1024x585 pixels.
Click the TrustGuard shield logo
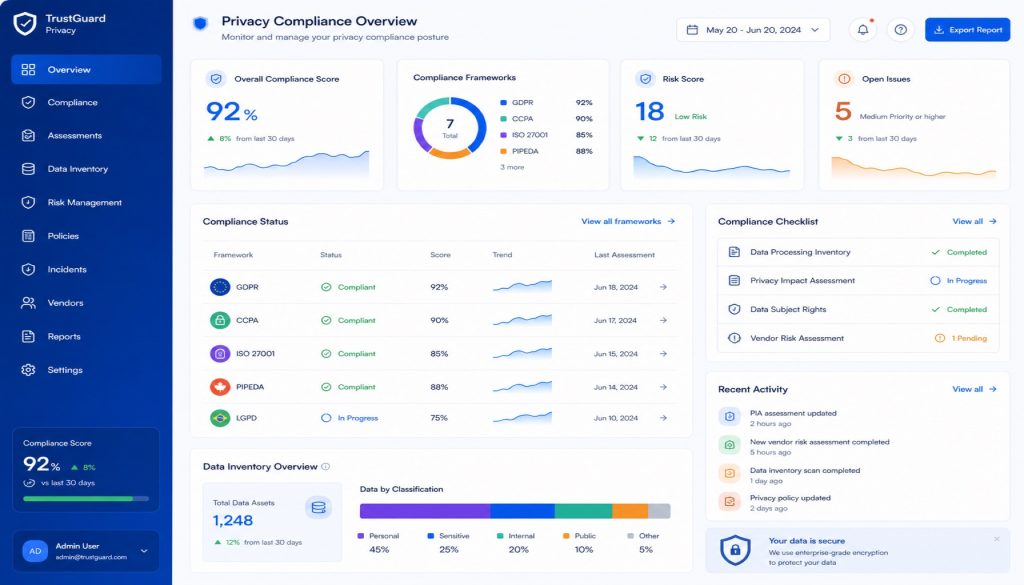(x=25, y=24)
